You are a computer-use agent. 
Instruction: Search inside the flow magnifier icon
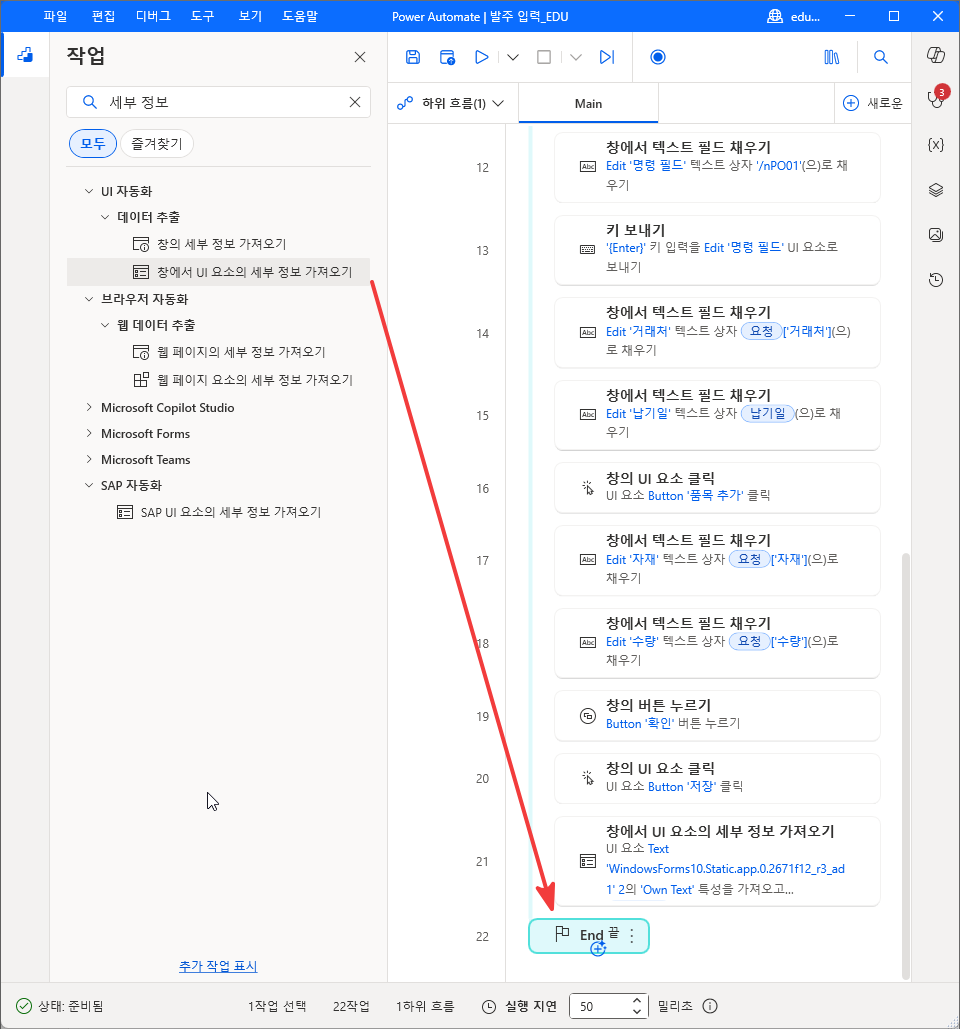pos(881,57)
